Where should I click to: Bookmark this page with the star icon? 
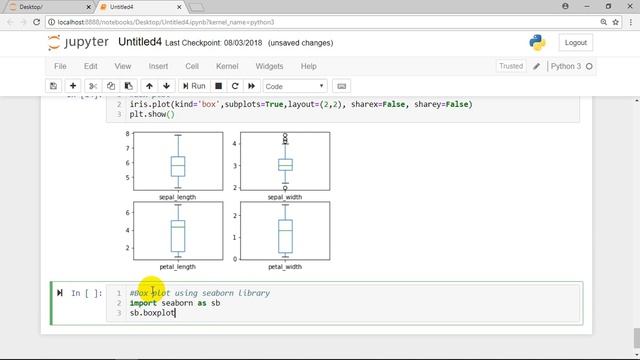click(x=616, y=22)
